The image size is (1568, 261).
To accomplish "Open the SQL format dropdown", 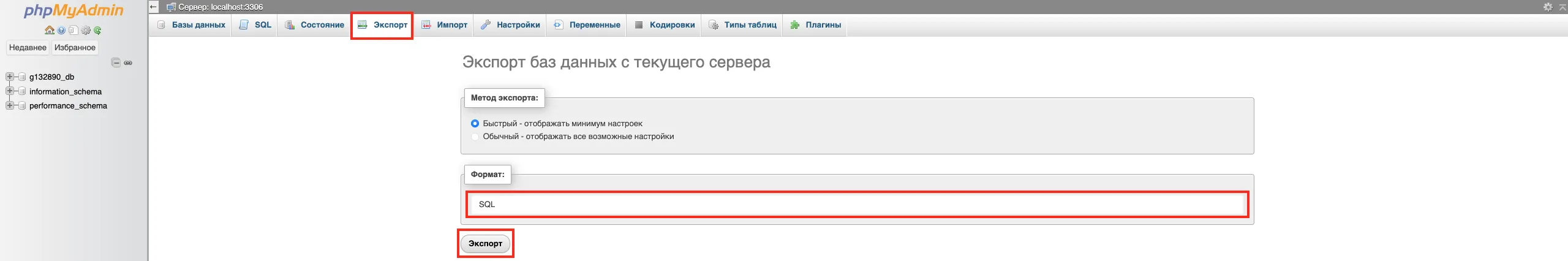I will coord(857,204).
